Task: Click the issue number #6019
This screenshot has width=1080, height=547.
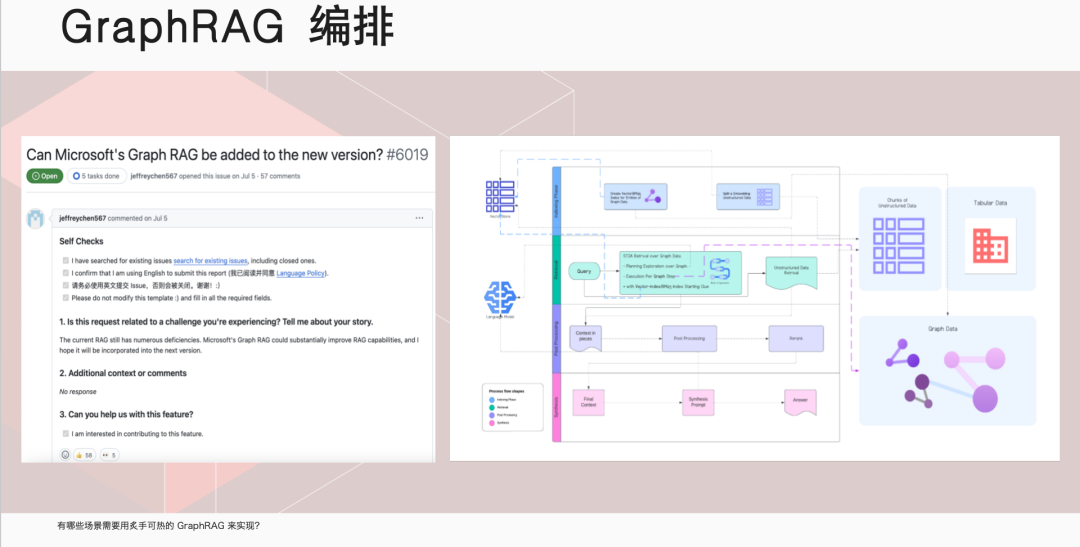Action: 407,154
